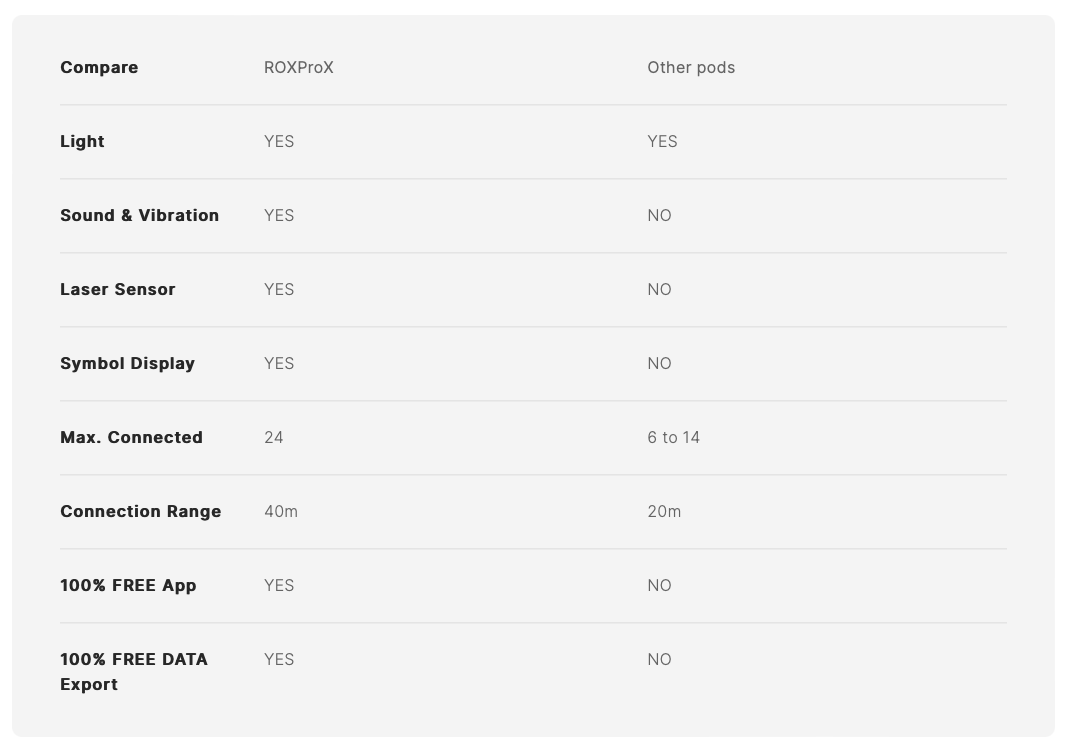Click the Compare header label
Image resolution: width=1071 pixels, height=748 pixels.
(99, 67)
